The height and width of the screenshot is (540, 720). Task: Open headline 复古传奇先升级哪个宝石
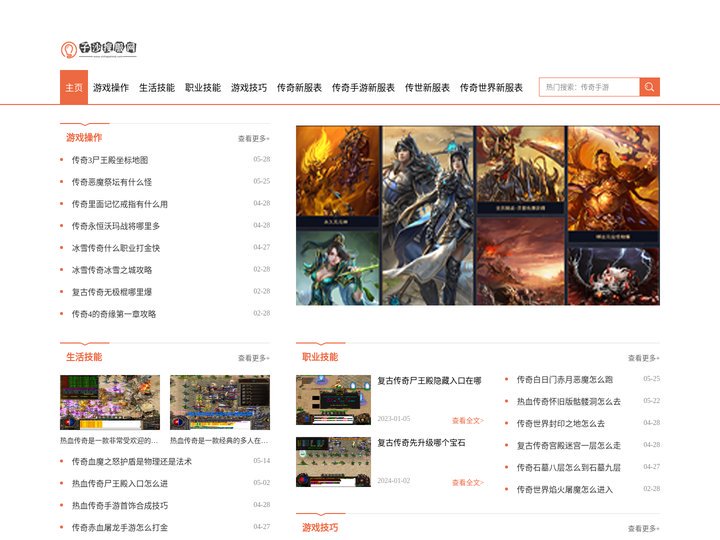pos(422,443)
